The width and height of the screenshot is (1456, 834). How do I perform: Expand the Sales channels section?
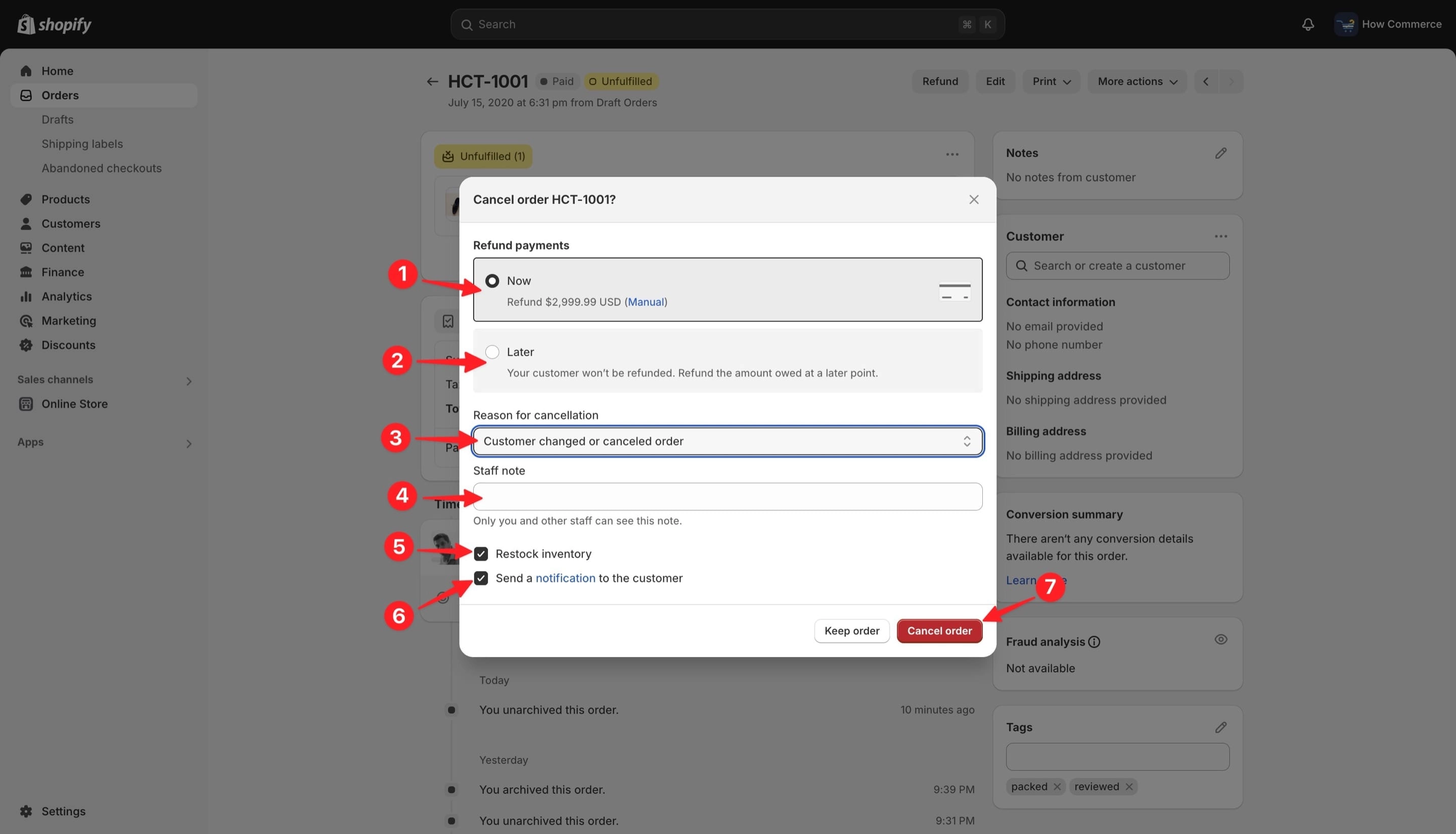click(x=189, y=381)
